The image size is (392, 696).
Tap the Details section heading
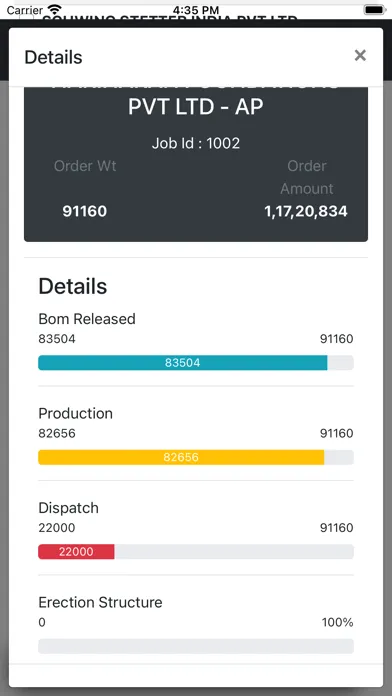[73, 286]
